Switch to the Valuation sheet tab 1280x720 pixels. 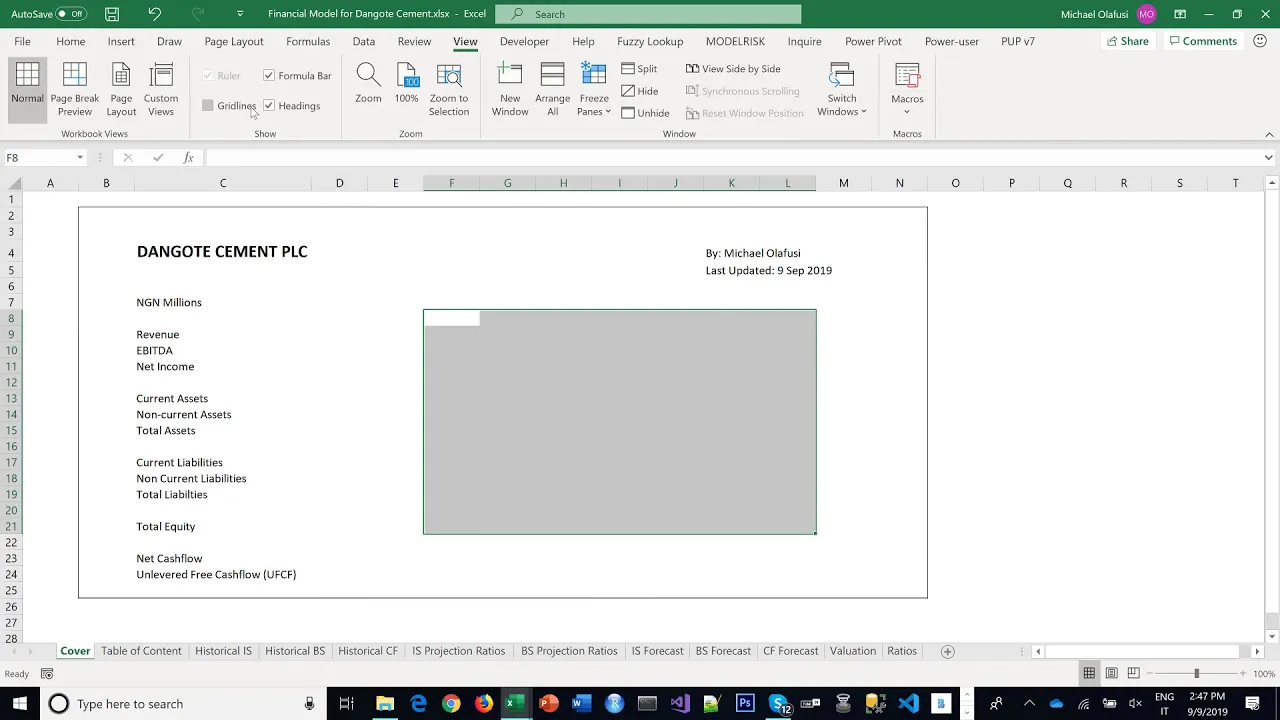click(x=853, y=651)
